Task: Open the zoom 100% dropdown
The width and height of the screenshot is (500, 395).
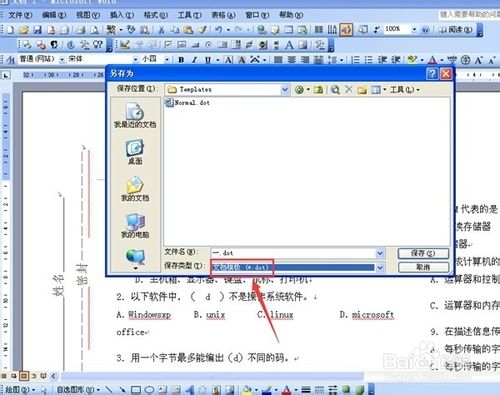Action: pos(414,29)
